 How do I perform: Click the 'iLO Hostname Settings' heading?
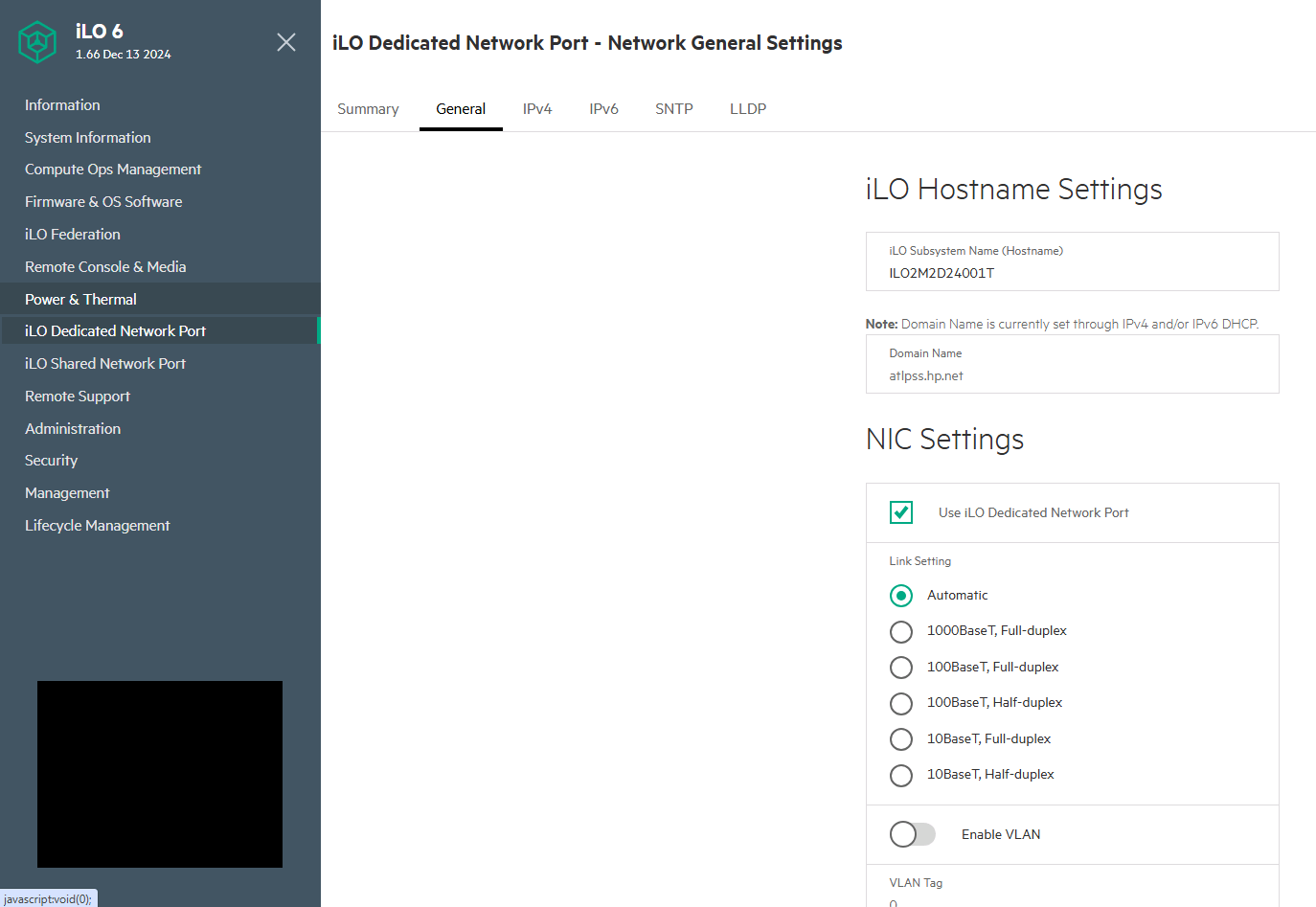(1013, 190)
